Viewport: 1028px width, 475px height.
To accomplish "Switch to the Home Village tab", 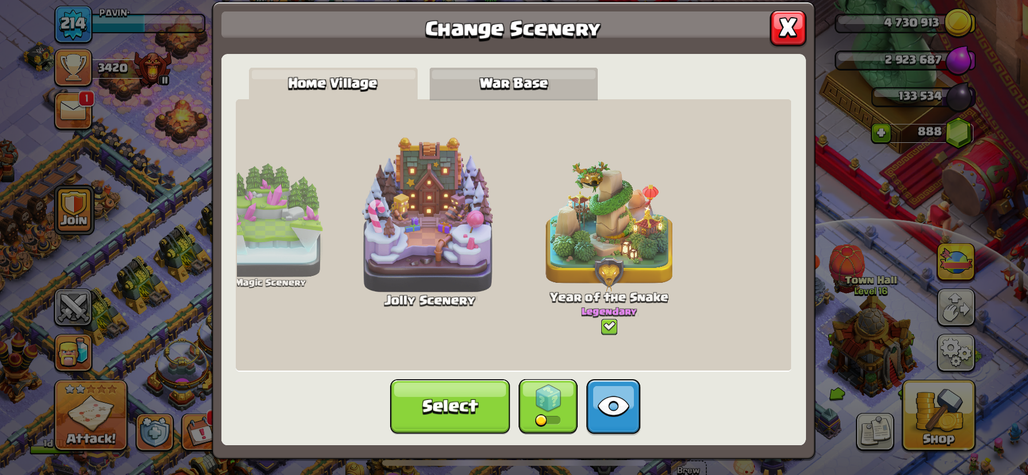I will [332, 84].
